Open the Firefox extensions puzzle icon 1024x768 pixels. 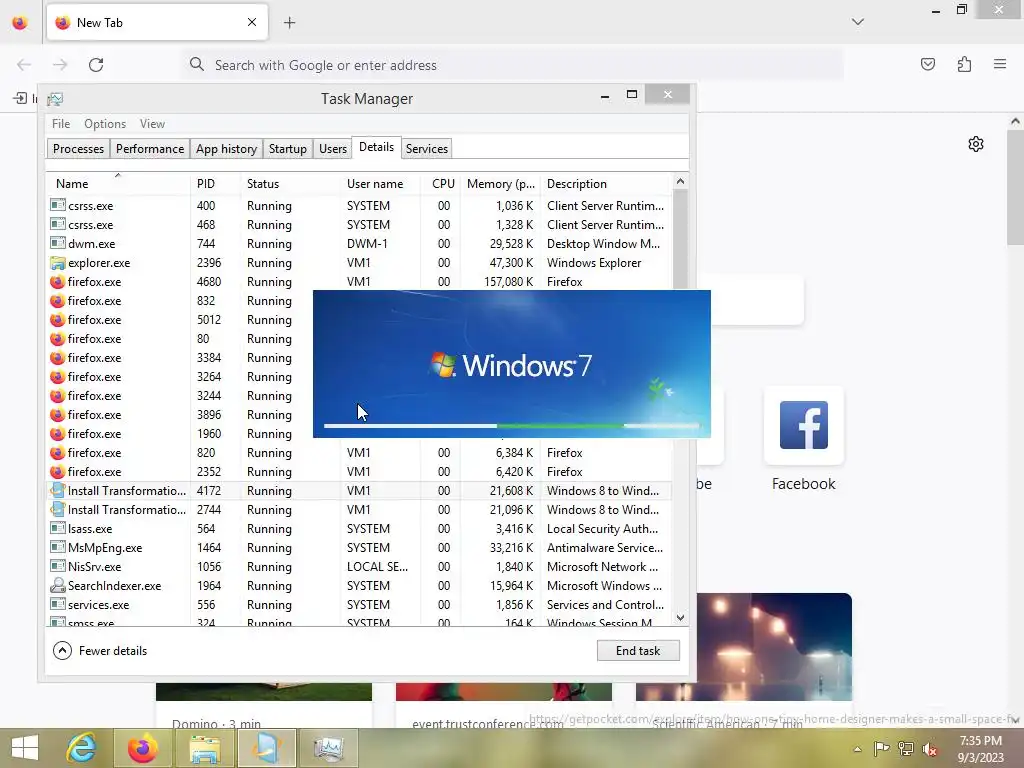tap(964, 64)
